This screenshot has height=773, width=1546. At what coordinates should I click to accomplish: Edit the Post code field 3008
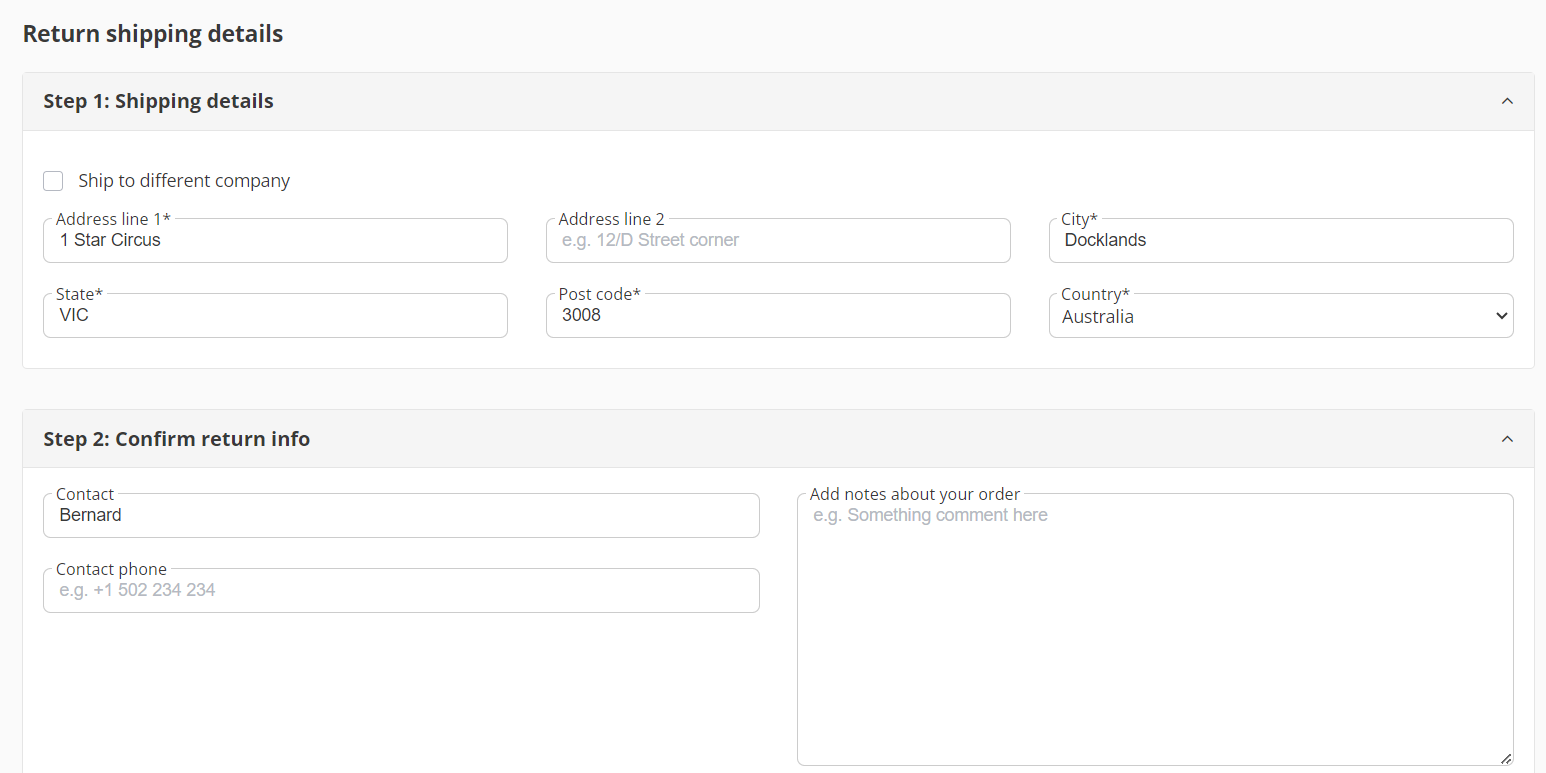coord(778,316)
